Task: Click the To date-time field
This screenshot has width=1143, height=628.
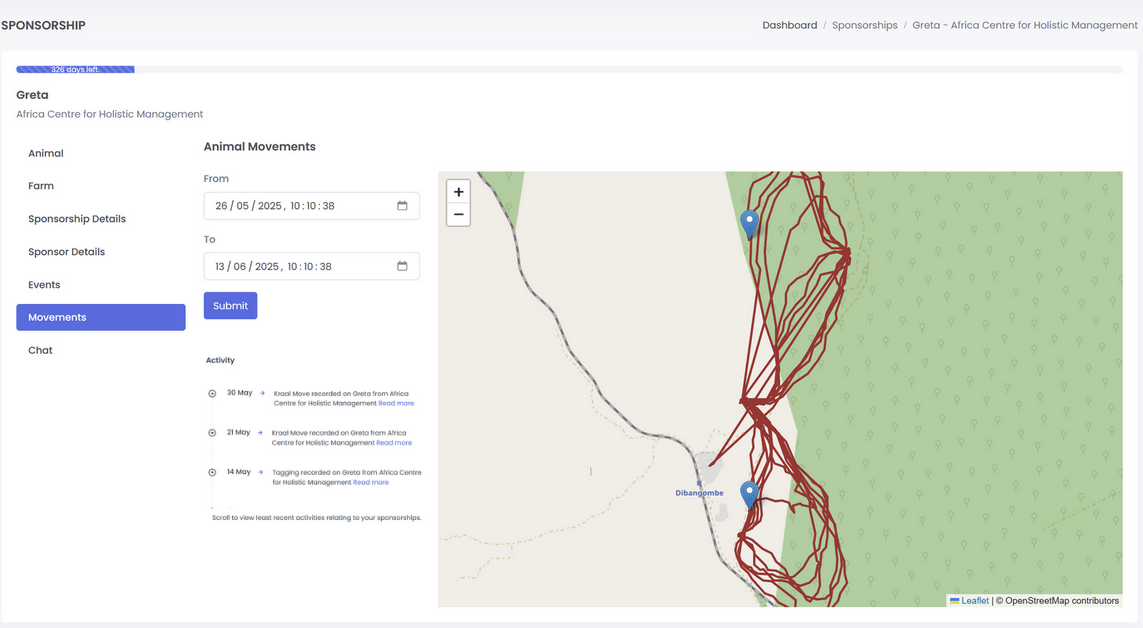Action: (x=311, y=266)
